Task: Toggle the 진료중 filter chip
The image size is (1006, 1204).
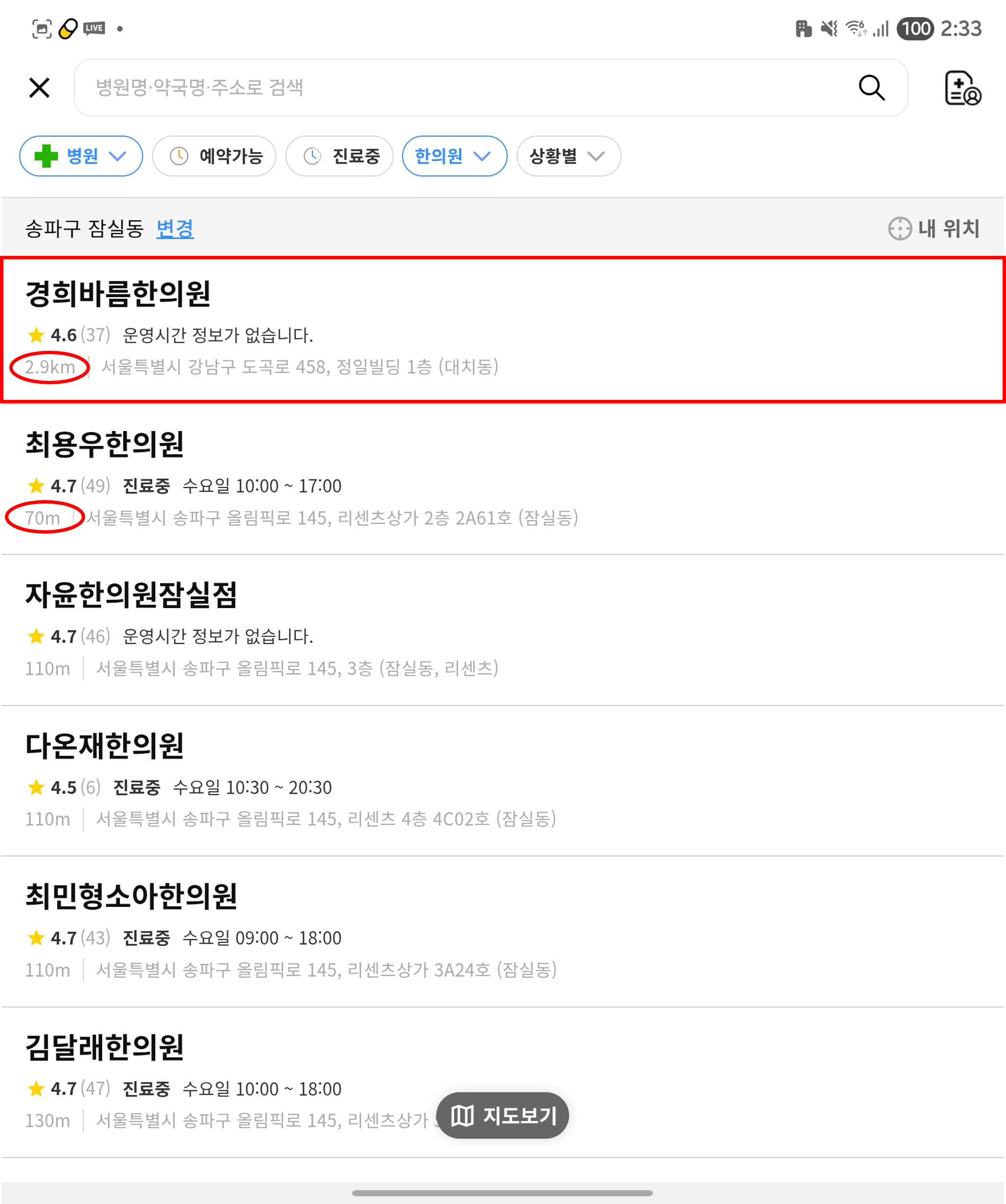Action: pos(340,156)
